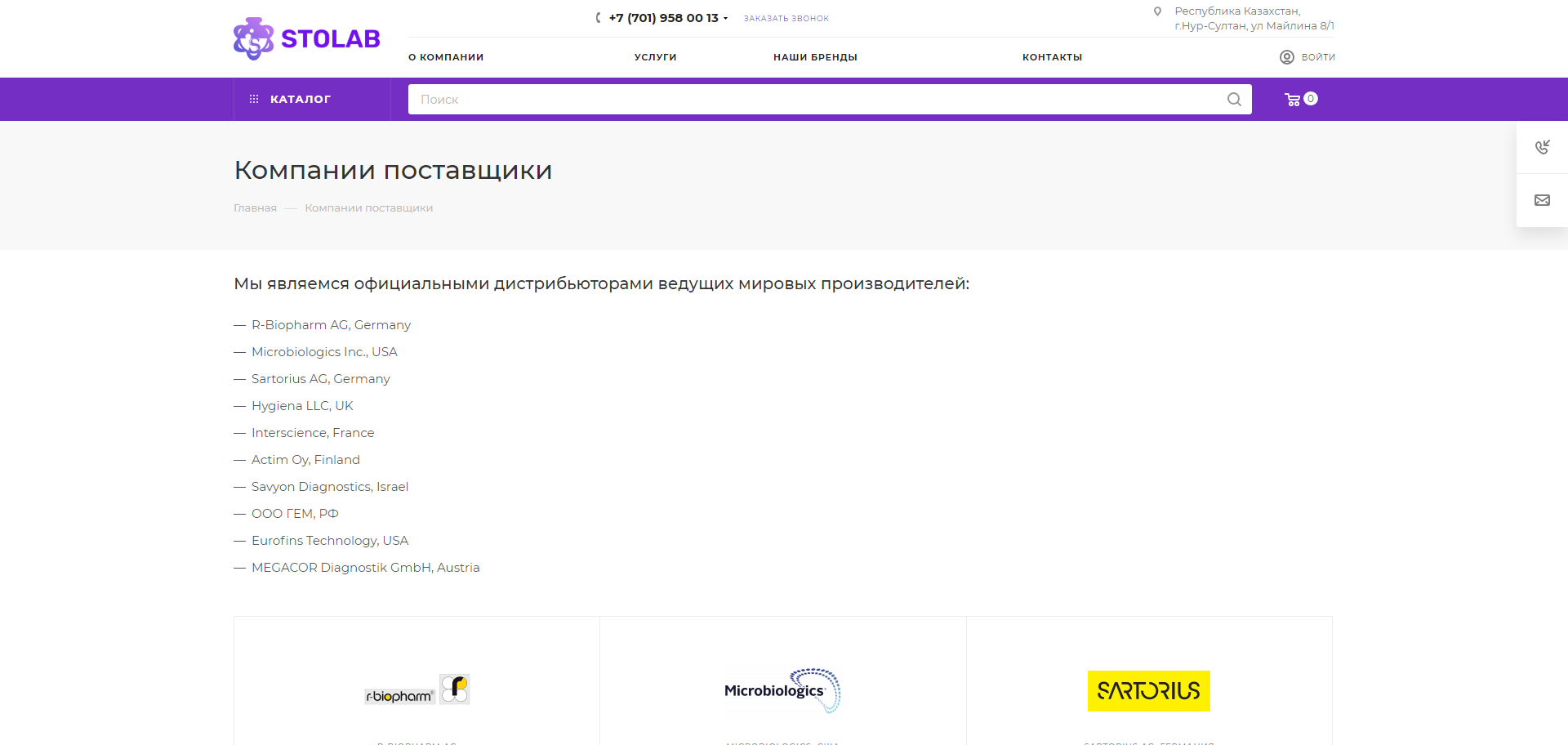Open КОНТАКТЫ menu item
This screenshot has width=1568, height=745.
click(1053, 57)
